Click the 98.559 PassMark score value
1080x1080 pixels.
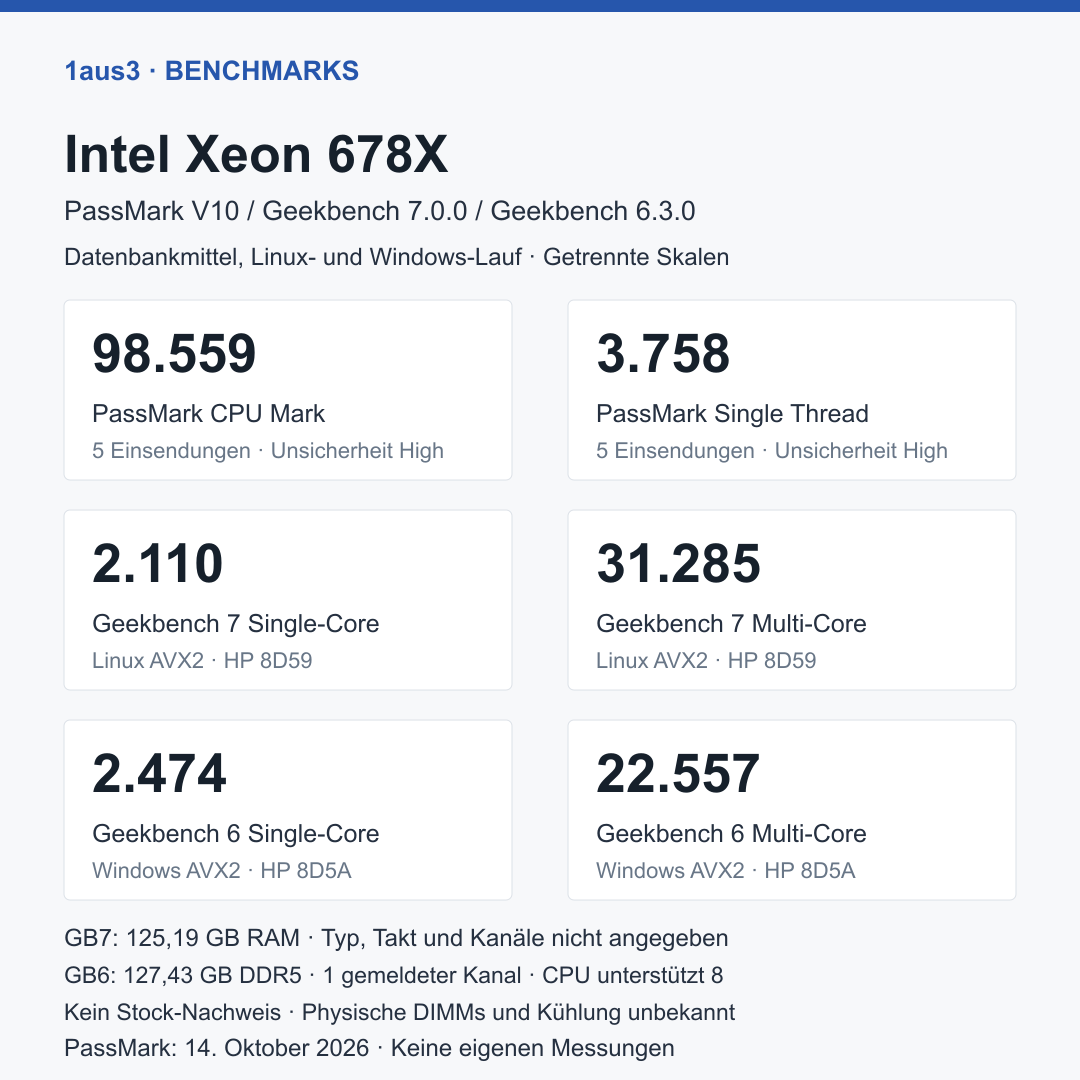[174, 353]
